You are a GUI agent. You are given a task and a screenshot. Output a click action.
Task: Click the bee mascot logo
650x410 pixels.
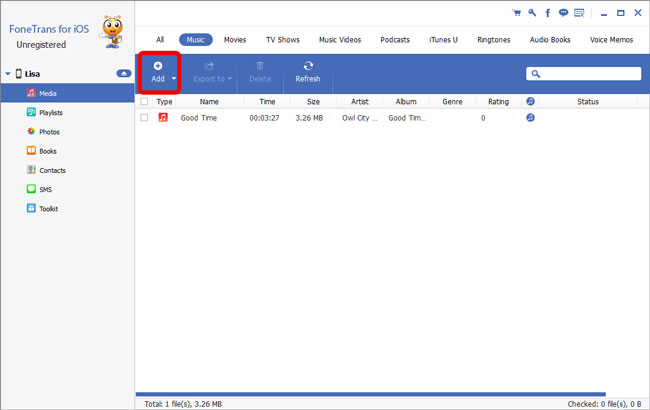tap(112, 32)
